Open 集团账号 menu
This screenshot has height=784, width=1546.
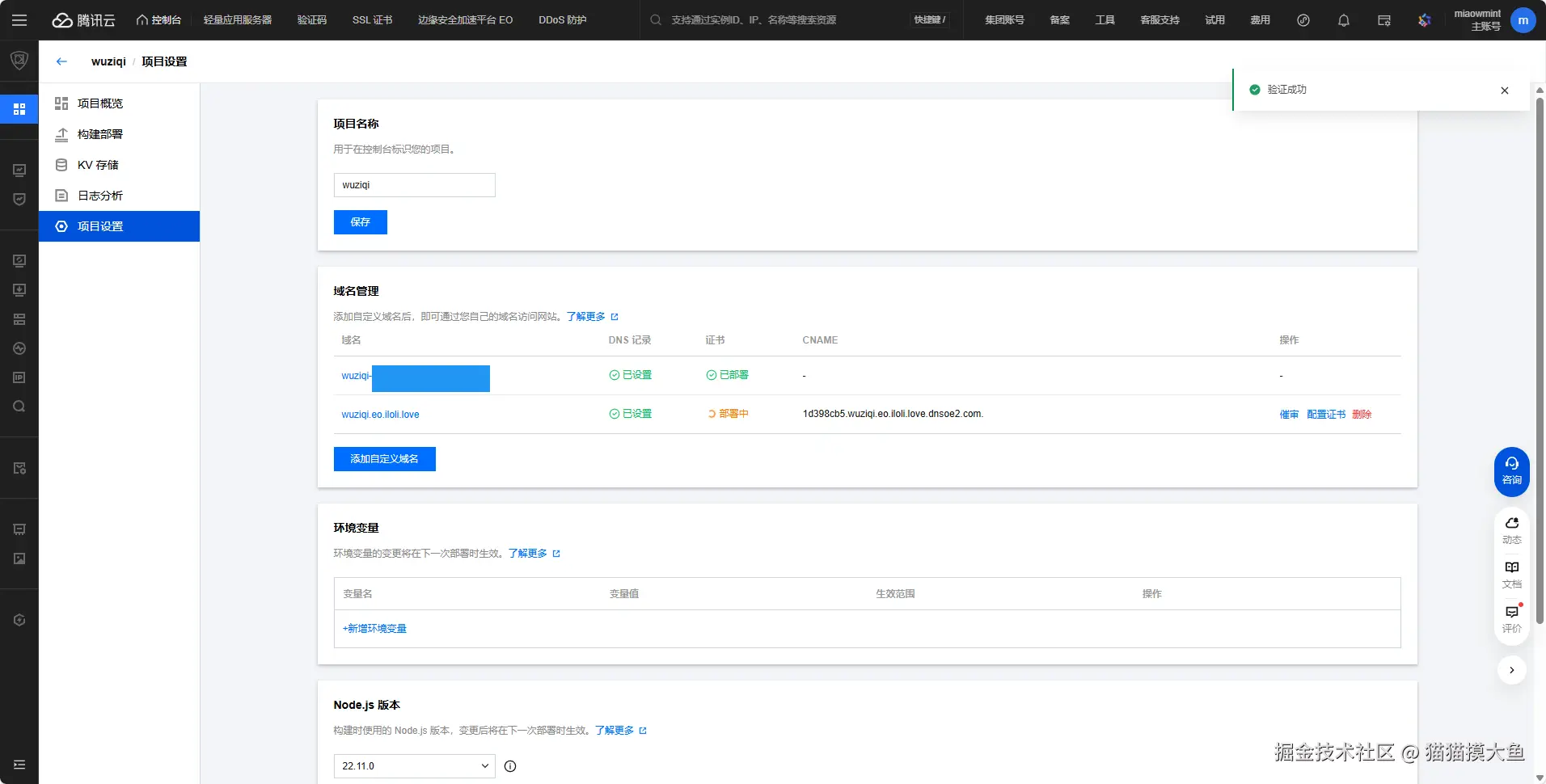1004,20
